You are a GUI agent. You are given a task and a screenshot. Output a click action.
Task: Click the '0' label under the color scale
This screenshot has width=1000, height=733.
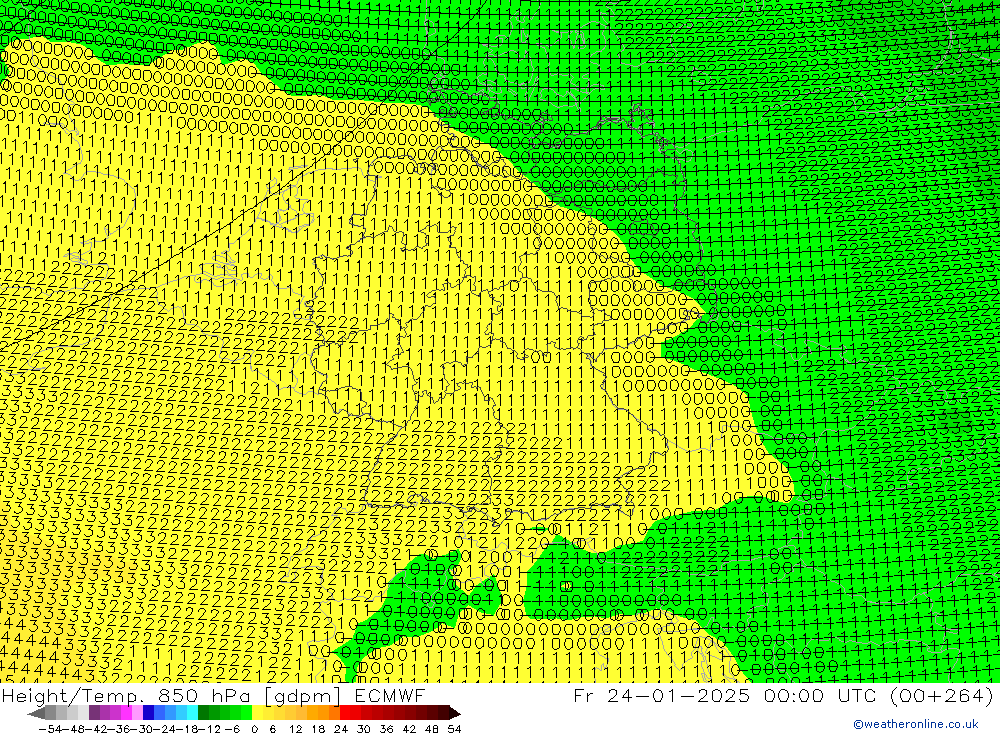pos(254,729)
